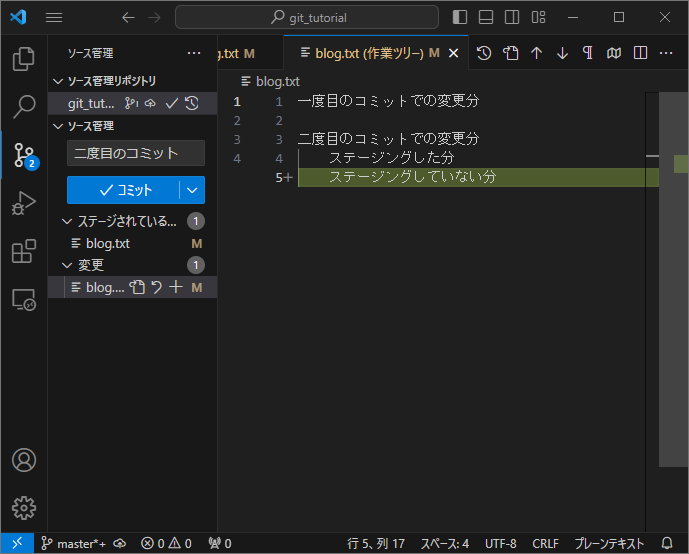This screenshot has width=689, height=554.
Task: Select the blog.txt (作業ツリー) tab
Action: pyautogui.click(x=376, y=53)
